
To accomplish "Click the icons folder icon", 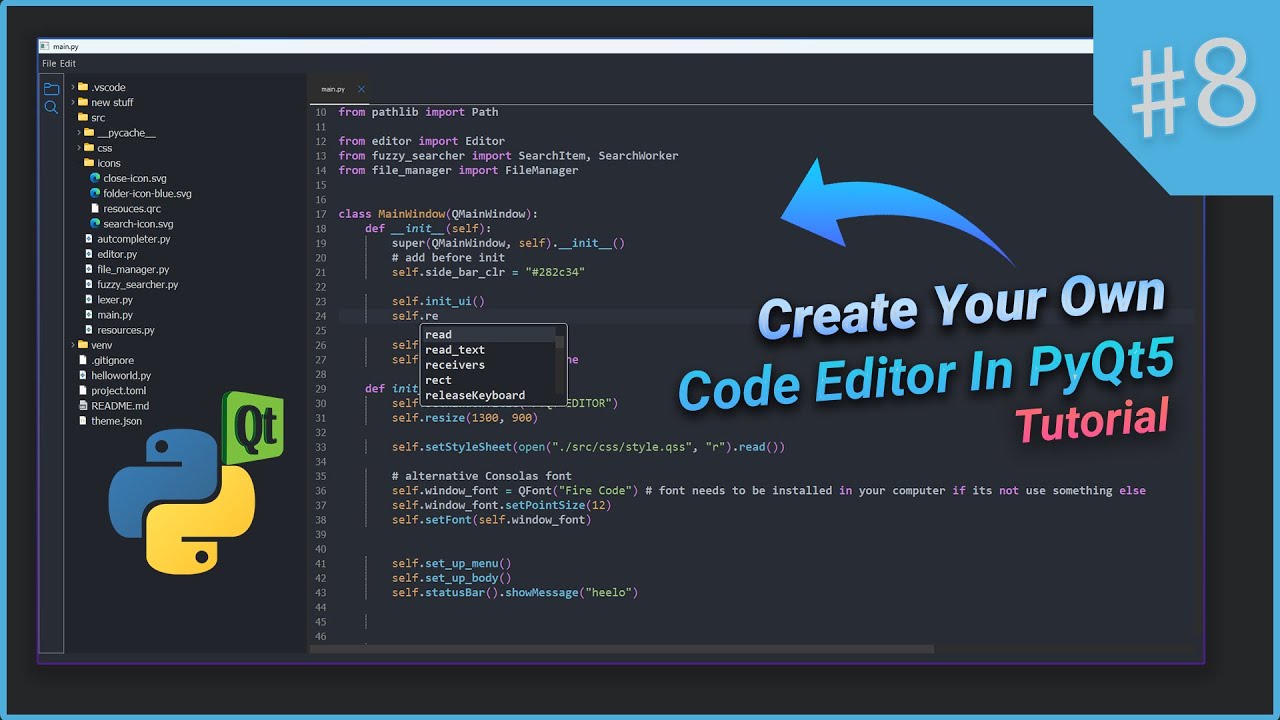I will [89, 163].
